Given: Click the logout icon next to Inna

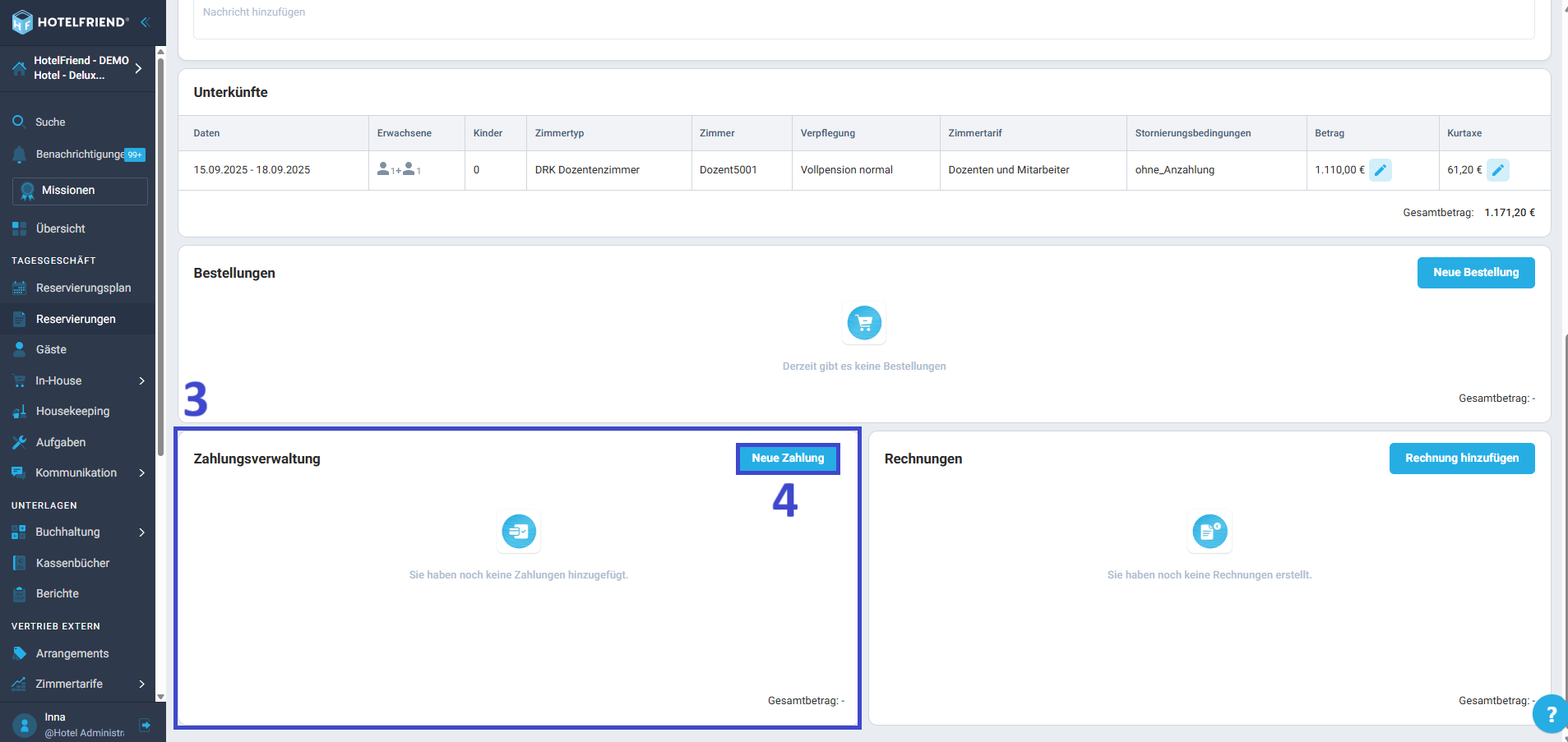Looking at the screenshot, I should [x=146, y=725].
